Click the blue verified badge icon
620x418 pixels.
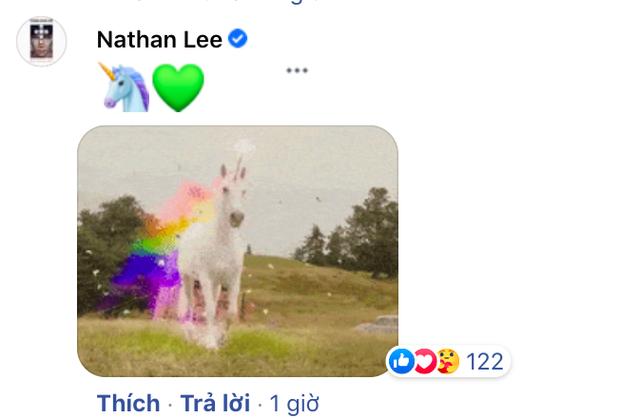coord(238,39)
